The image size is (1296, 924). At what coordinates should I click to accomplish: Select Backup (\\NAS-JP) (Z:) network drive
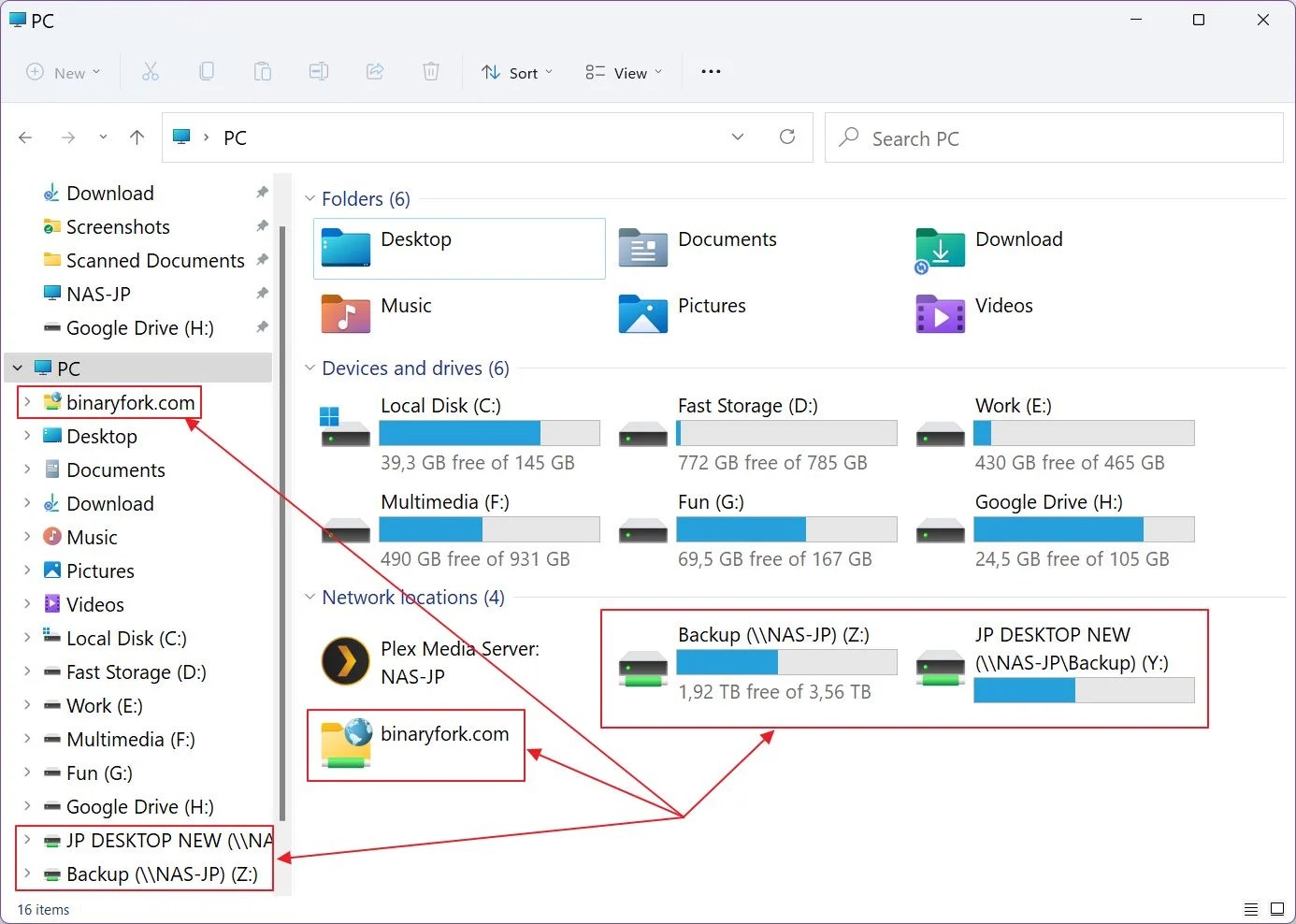[x=756, y=664]
